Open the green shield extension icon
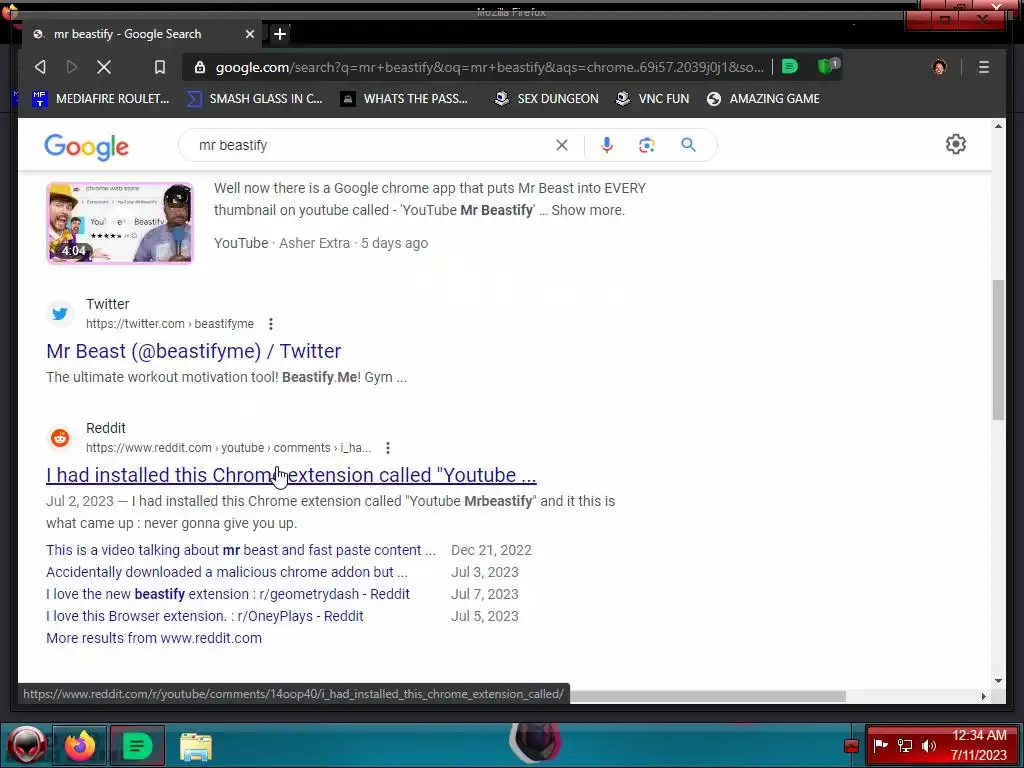 [827, 66]
